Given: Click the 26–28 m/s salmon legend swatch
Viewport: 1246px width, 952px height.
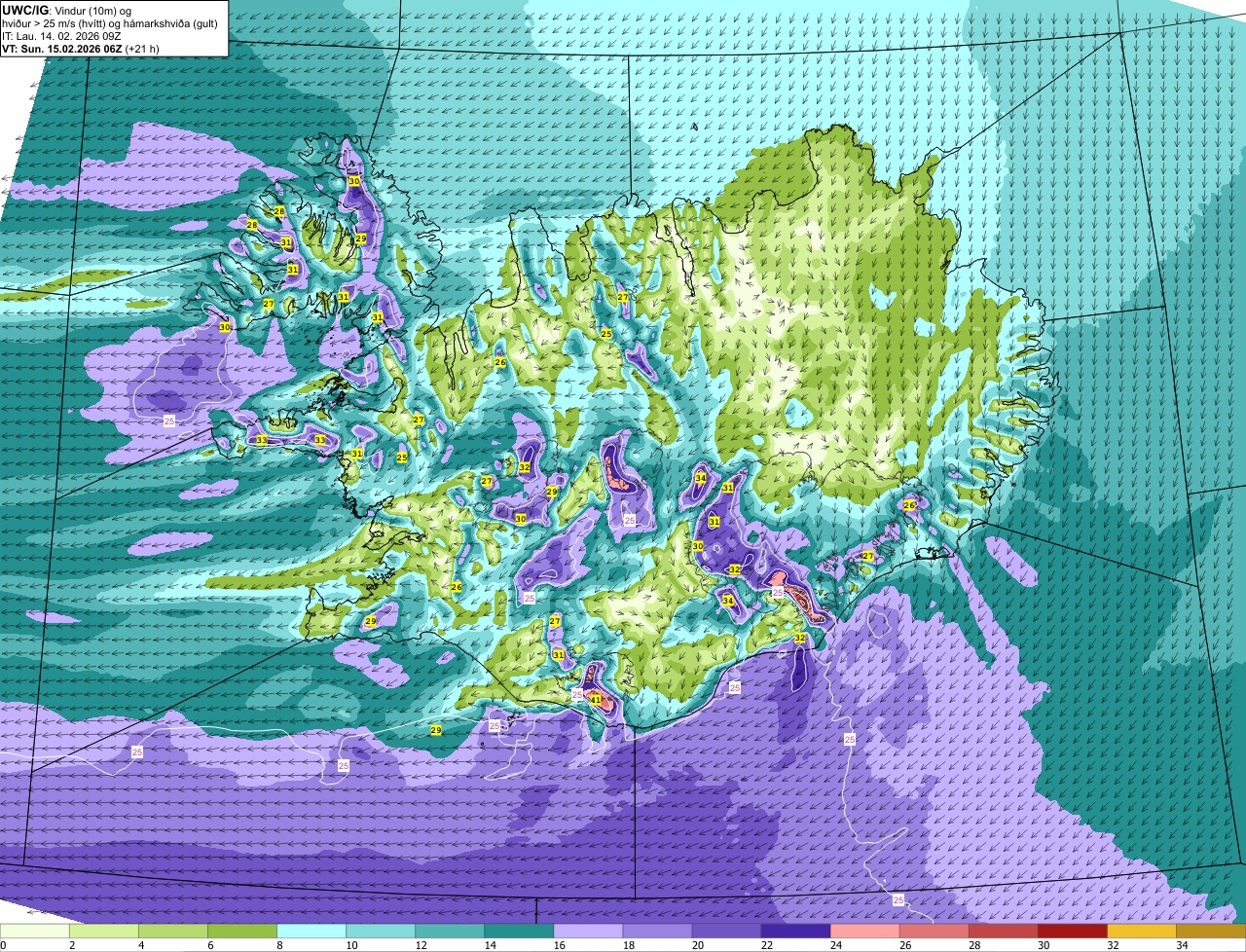Looking at the screenshot, I should click(x=934, y=931).
